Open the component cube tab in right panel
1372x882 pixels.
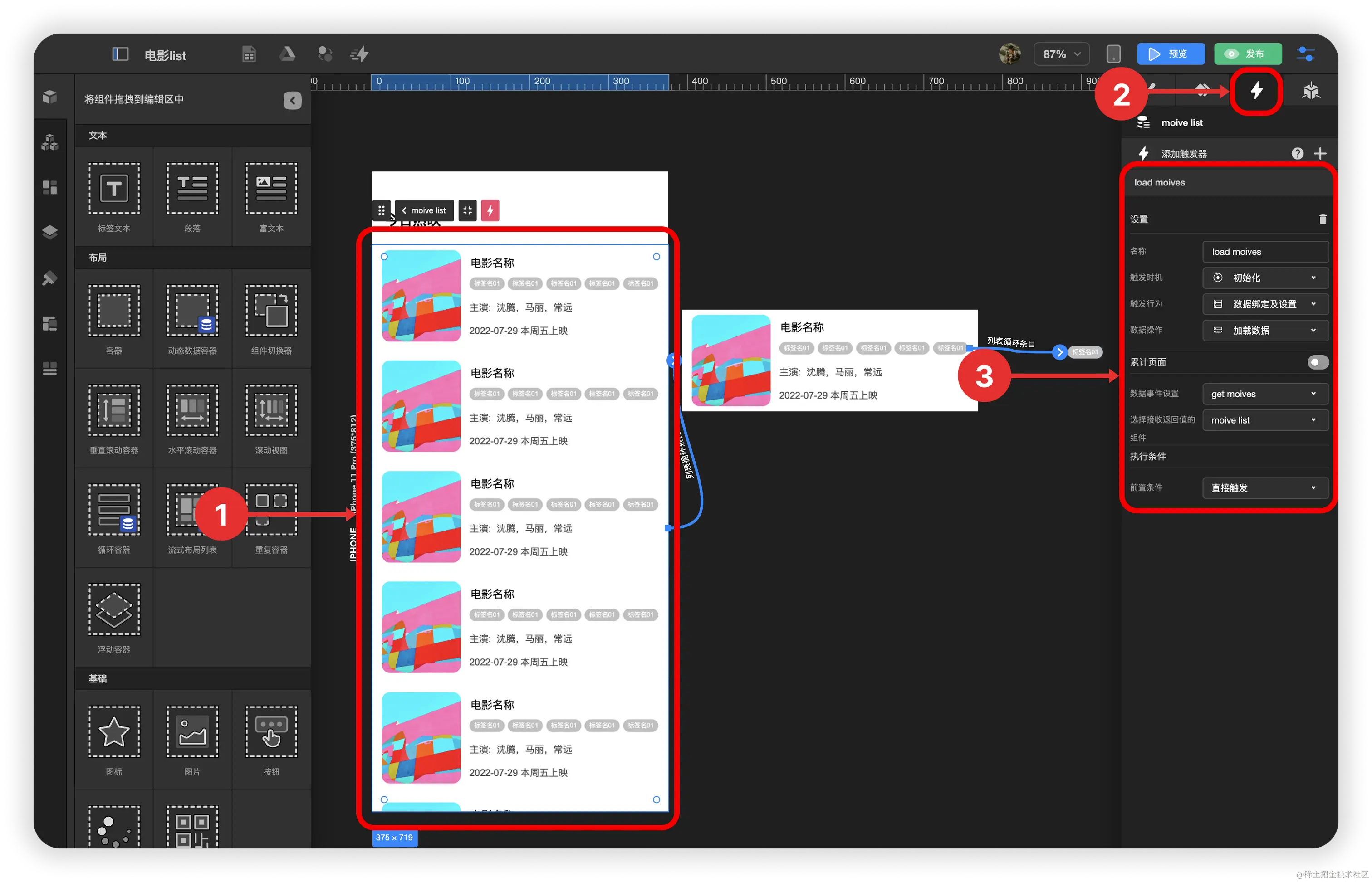pyautogui.click(x=1311, y=91)
